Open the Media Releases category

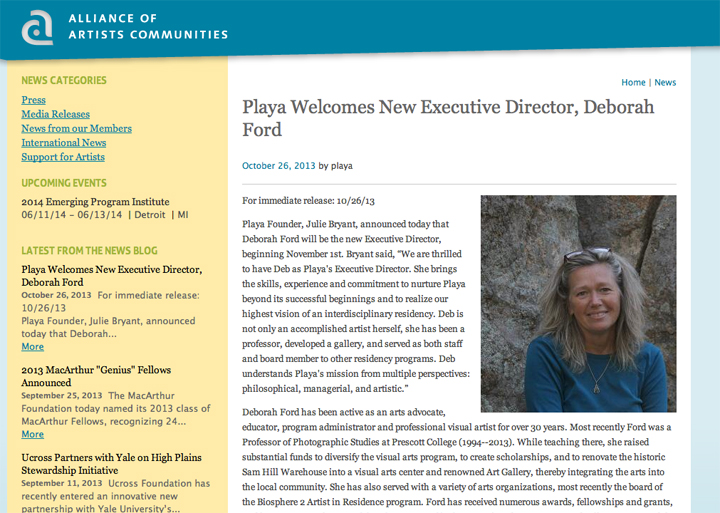click(x=56, y=114)
